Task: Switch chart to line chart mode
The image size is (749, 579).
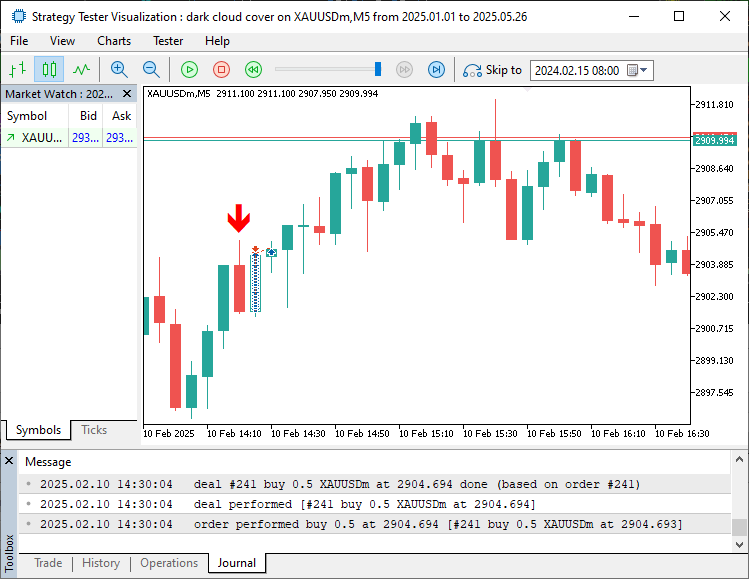Action: (x=81, y=70)
